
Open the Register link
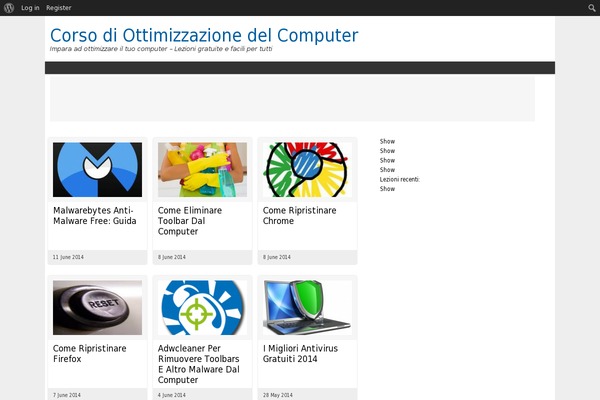click(x=59, y=8)
